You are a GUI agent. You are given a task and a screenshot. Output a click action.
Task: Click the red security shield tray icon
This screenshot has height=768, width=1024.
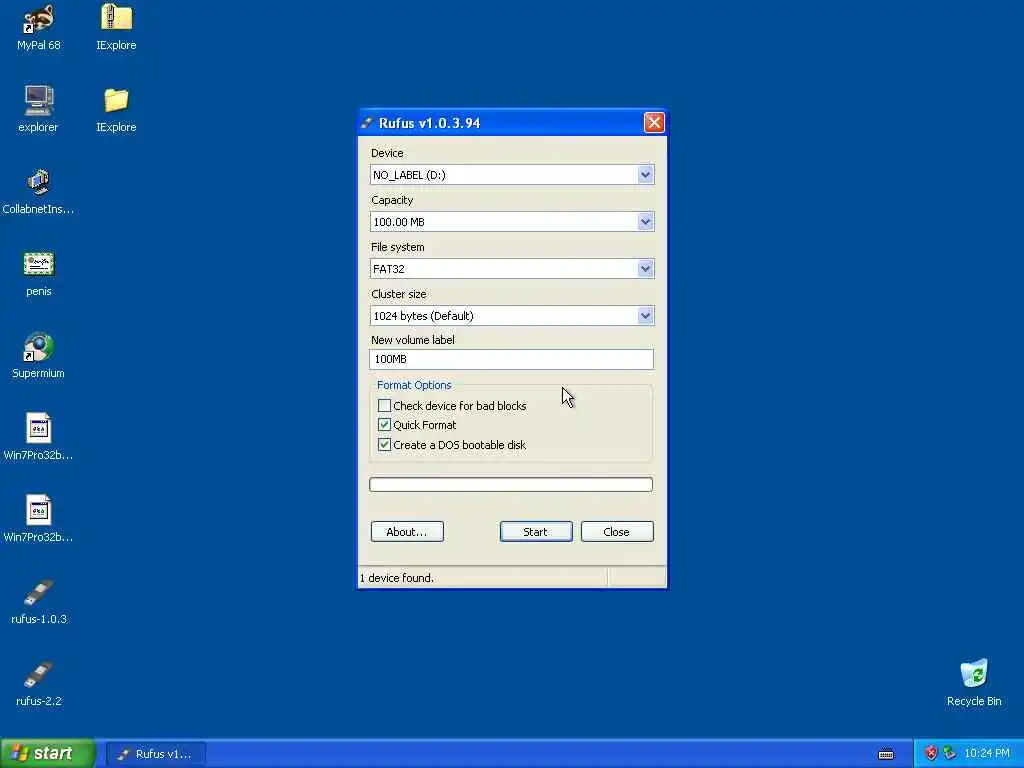pos(931,754)
